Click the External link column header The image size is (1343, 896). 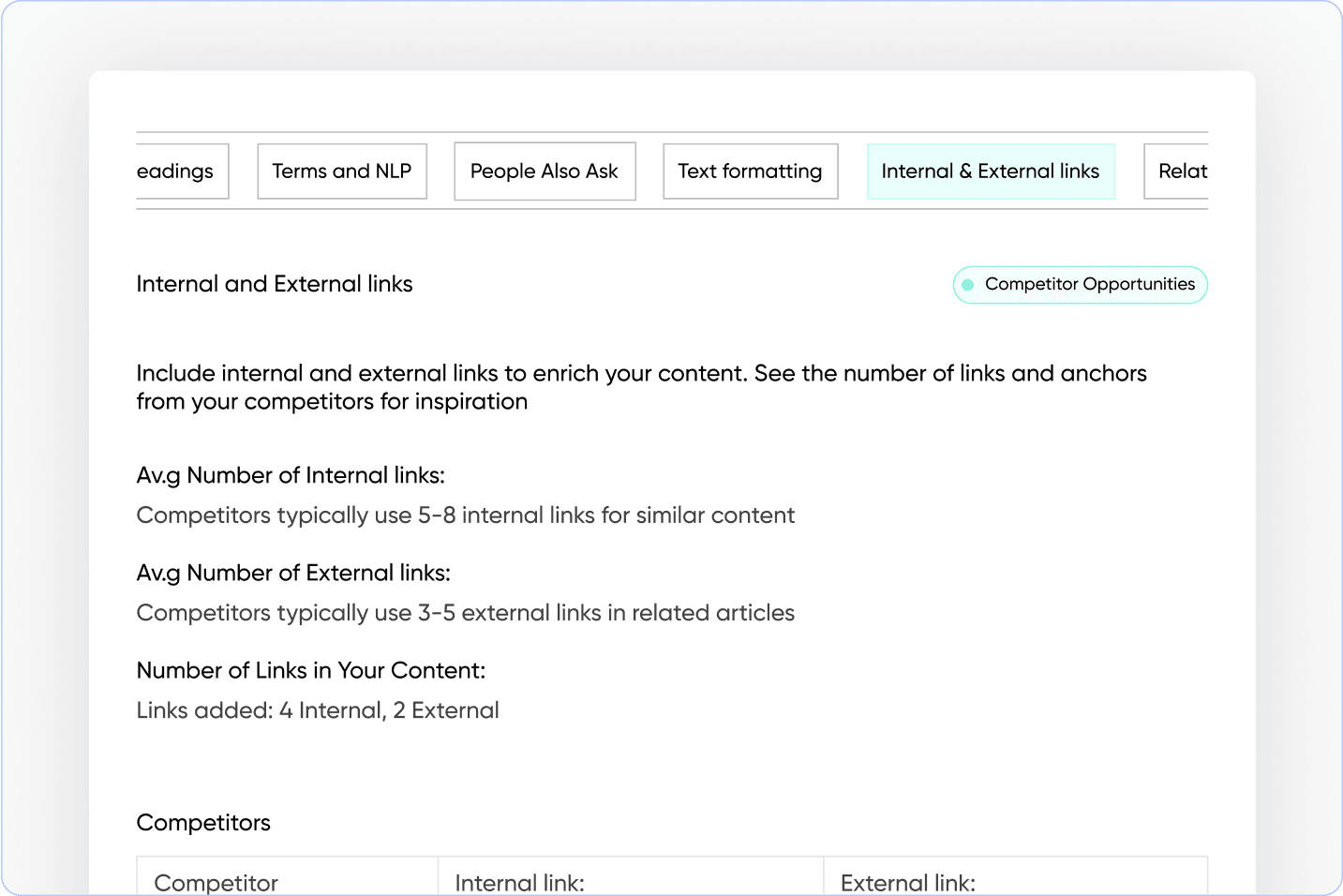tap(907, 882)
